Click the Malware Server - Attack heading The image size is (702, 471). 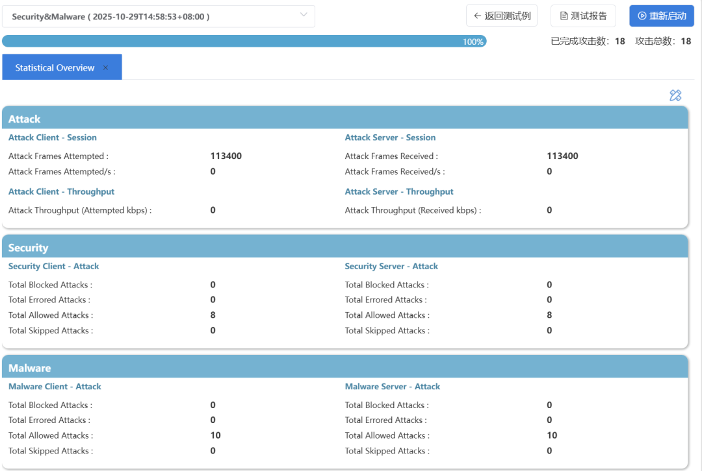[393, 386]
